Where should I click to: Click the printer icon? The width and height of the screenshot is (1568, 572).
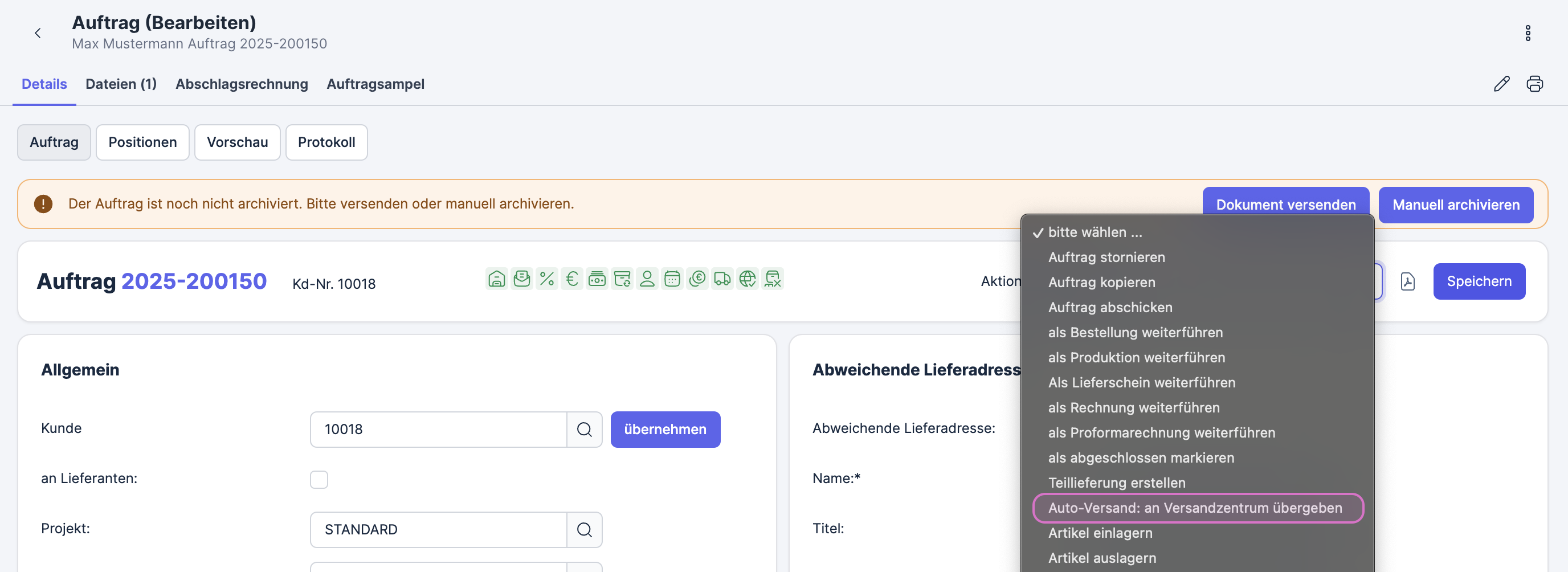1534,84
